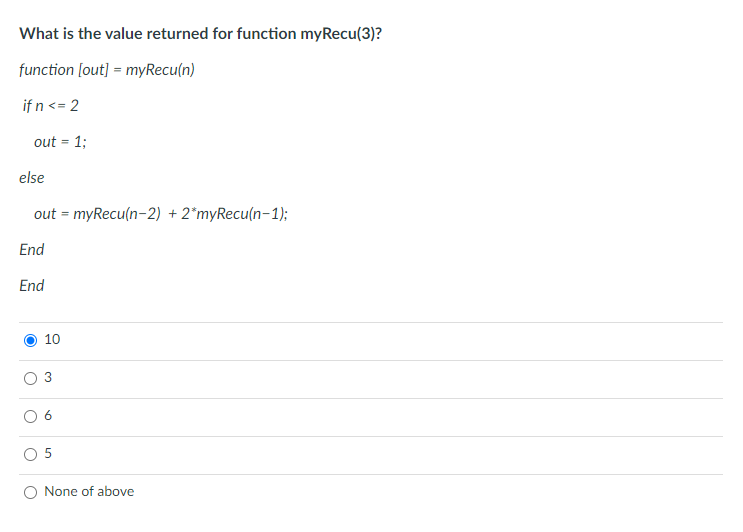Click the "out = 1;" code line
The image size is (743, 532).
[x=60, y=141]
